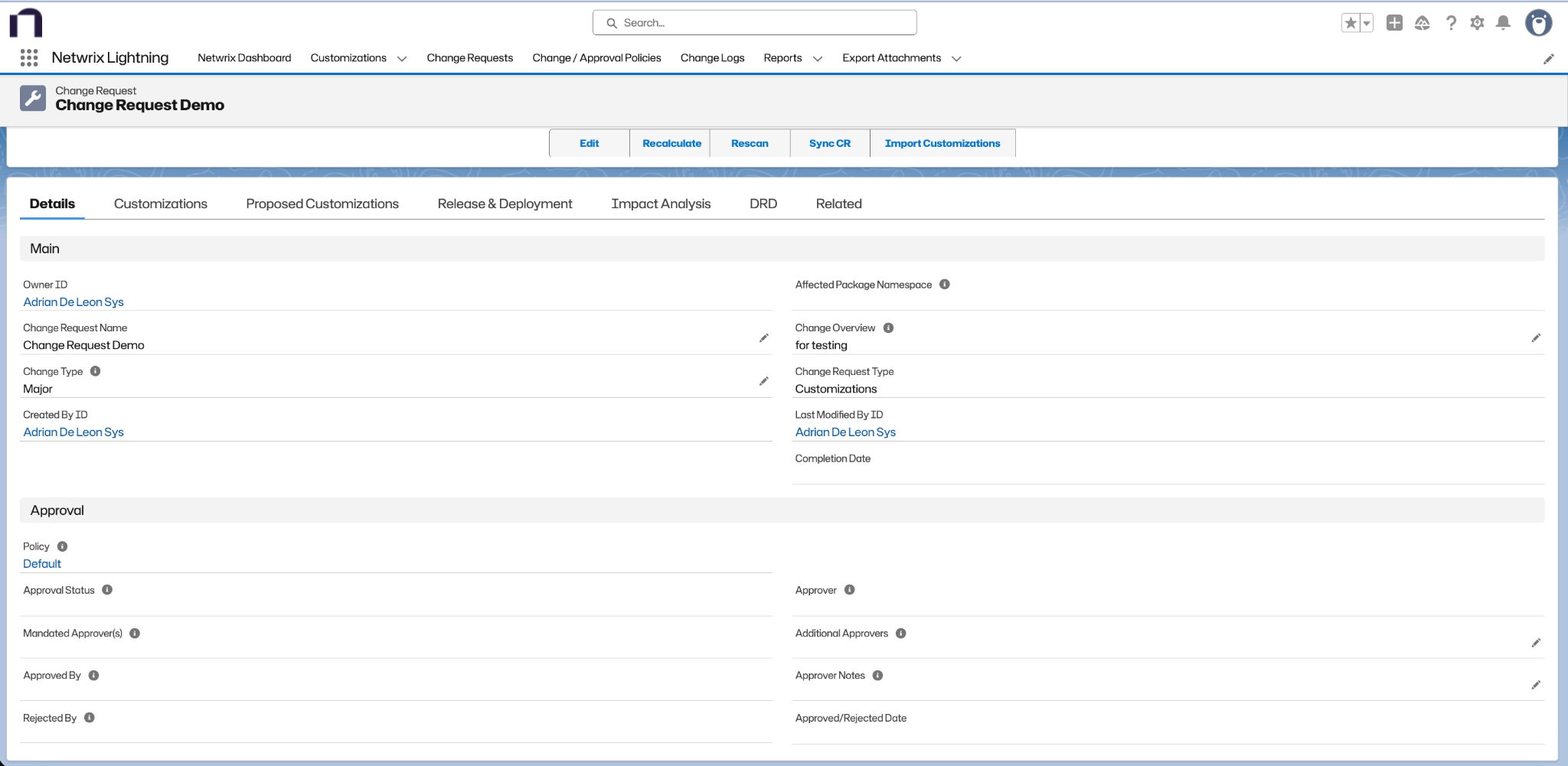Open the Setup gear icon
This screenshot has width=1568, height=766.
1477,23
